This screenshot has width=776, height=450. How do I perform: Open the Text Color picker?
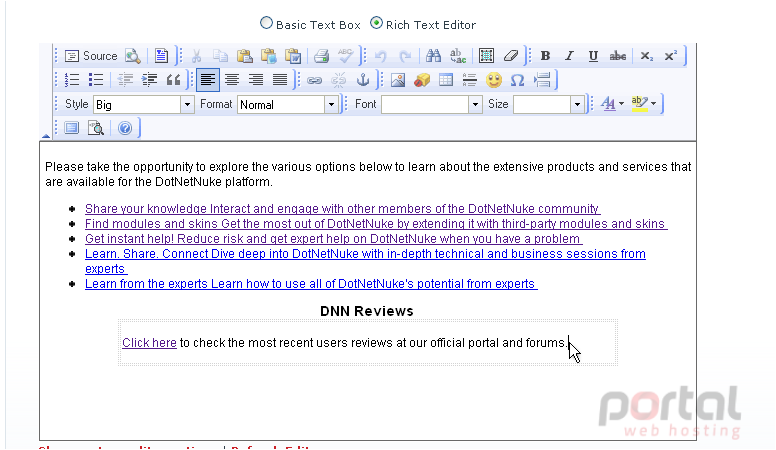tap(612, 104)
